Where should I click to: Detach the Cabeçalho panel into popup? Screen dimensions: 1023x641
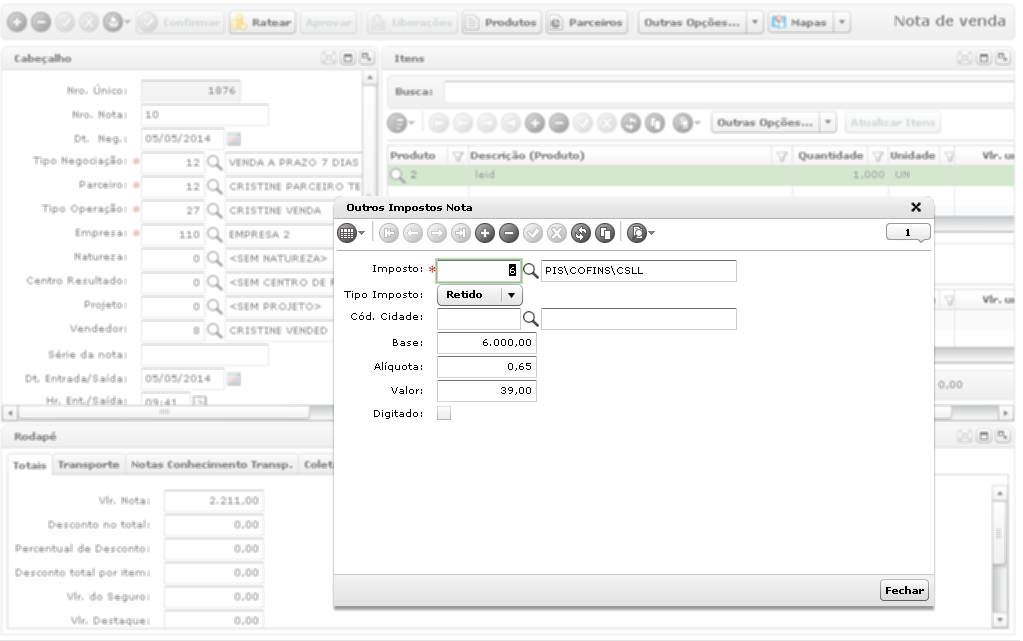366,58
